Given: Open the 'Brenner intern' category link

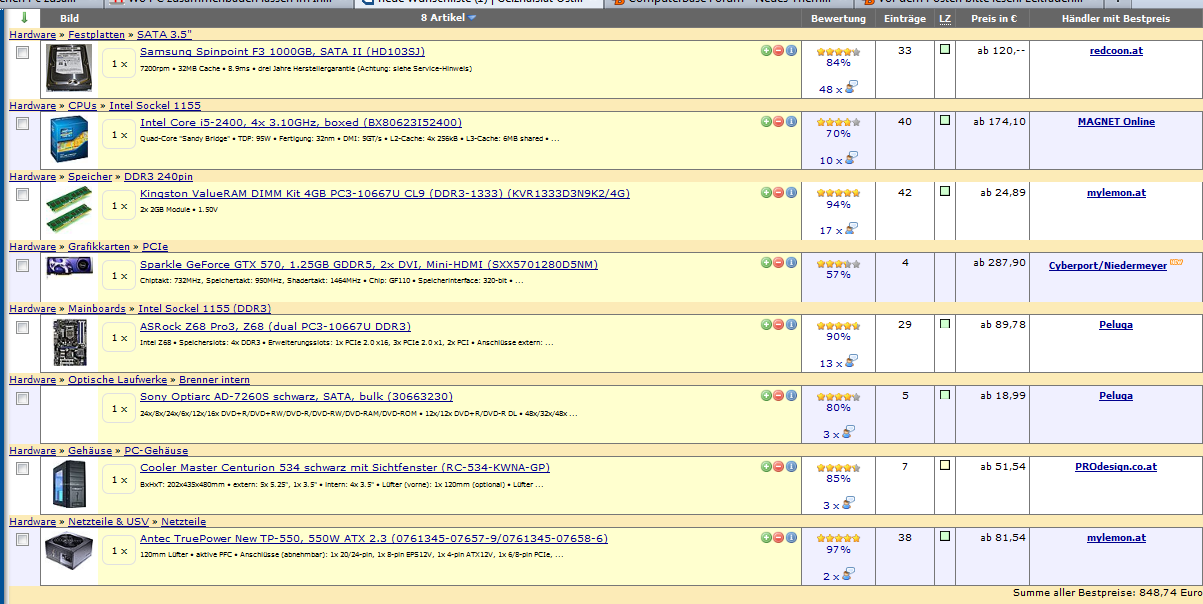Looking at the screenshot, I should click(215, 379).
